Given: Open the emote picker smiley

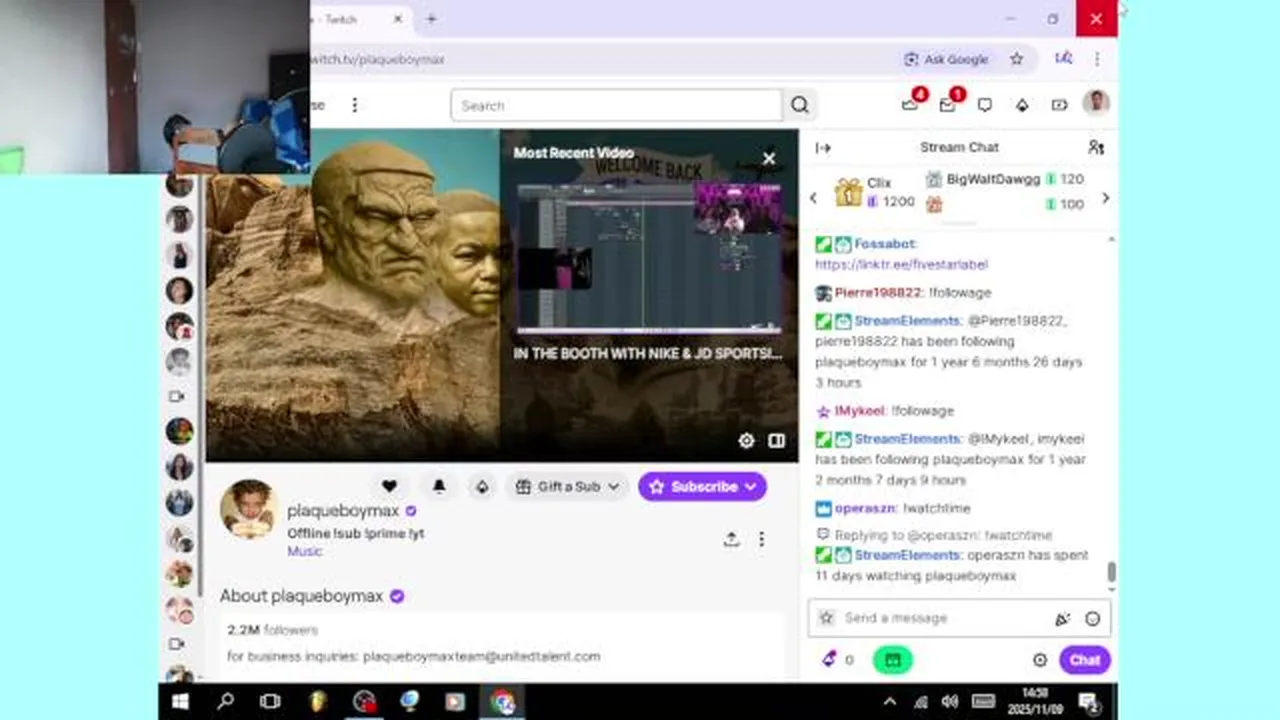Looking at the screenshot, I should tap(1092, 619).
